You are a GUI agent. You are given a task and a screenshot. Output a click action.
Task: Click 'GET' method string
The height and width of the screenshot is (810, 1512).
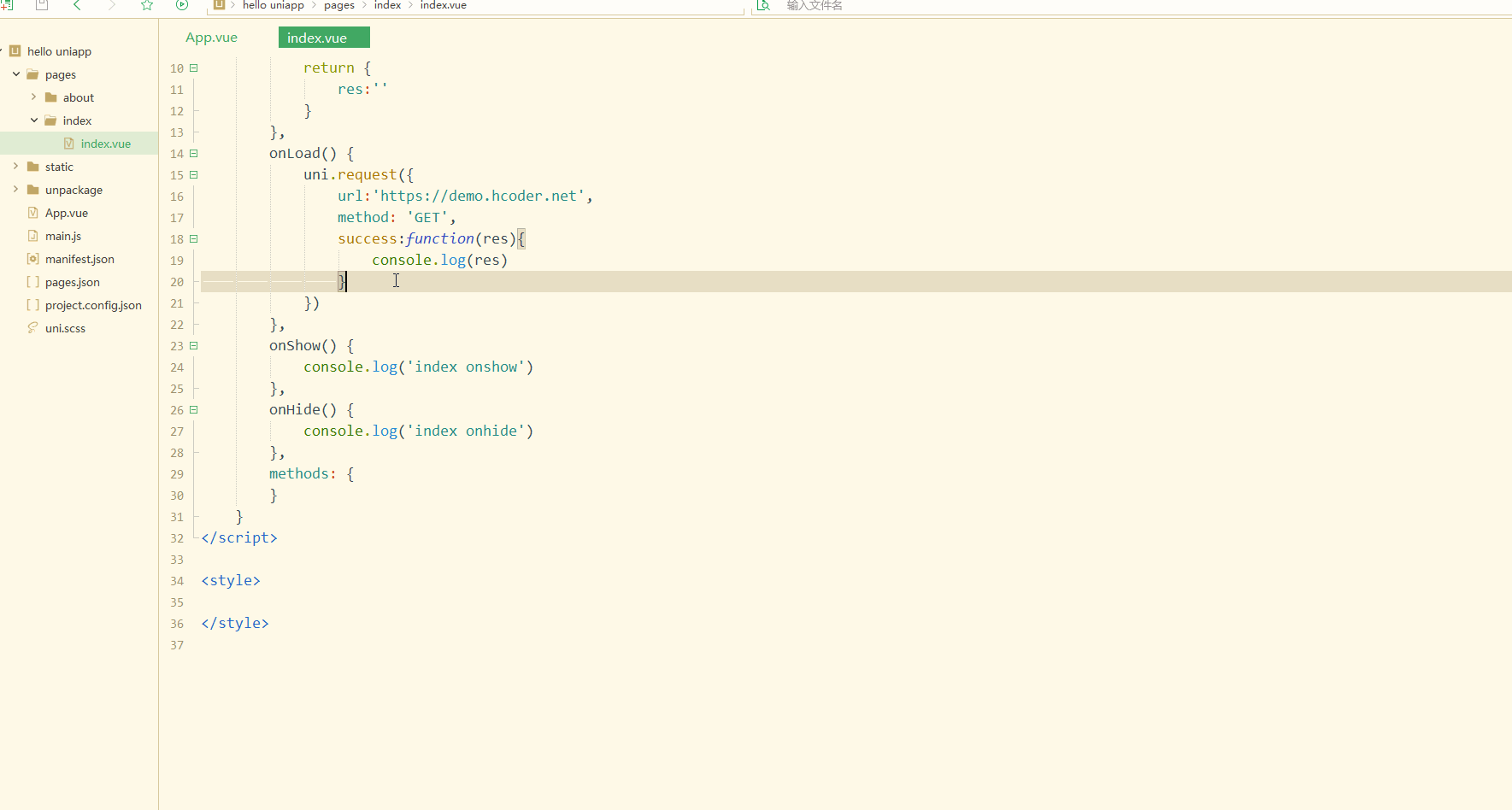pos(427,217)
